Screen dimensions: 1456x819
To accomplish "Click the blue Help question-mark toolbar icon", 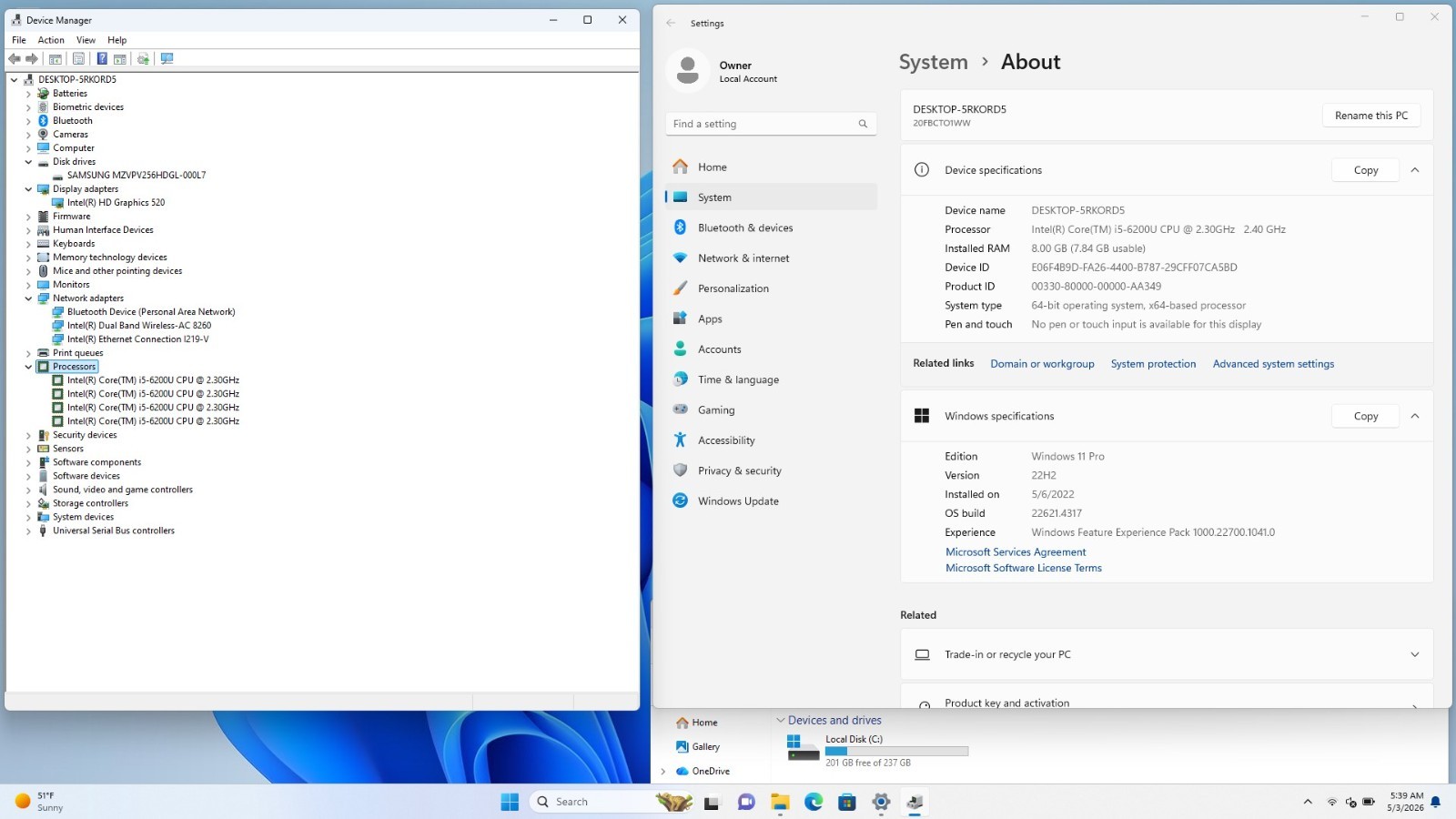I will 102,58.
